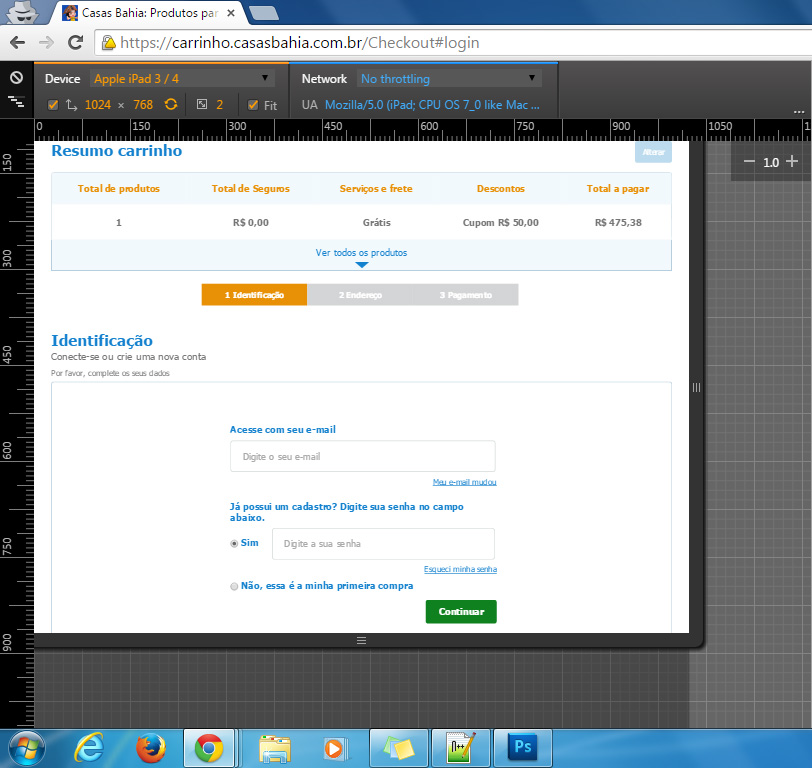Click the browser back arrow
Screen dimensions: 812x768
click(x=18, y=42)
